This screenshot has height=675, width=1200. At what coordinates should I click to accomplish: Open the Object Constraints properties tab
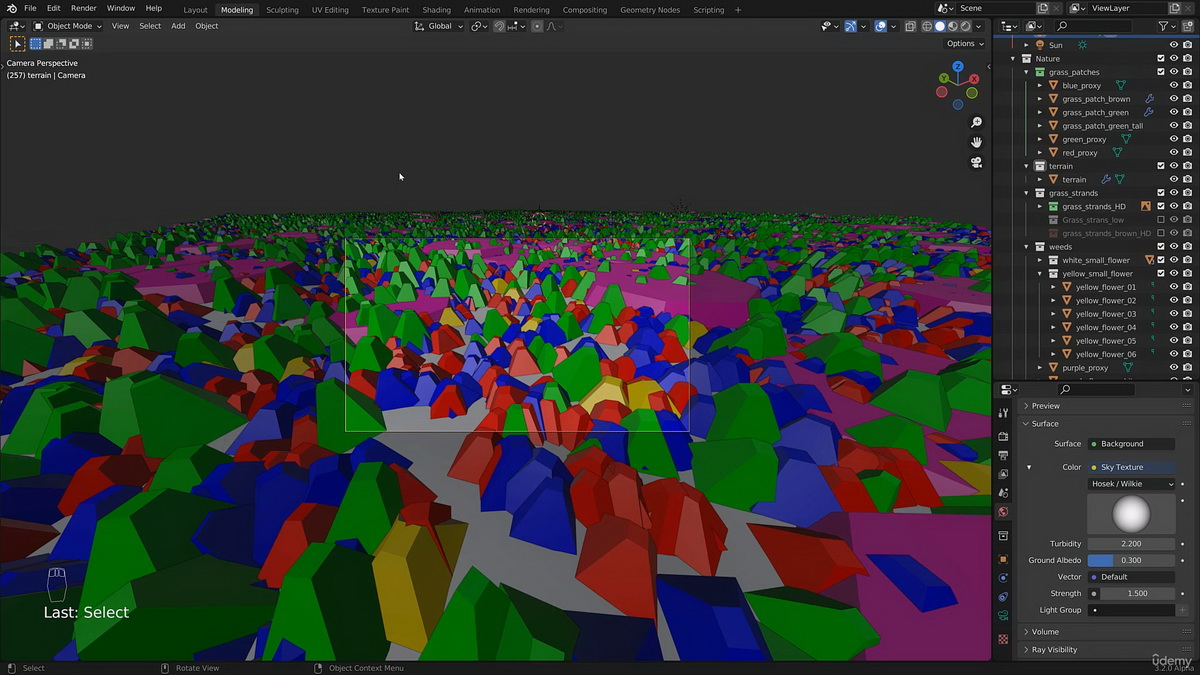coord(1003,597)
